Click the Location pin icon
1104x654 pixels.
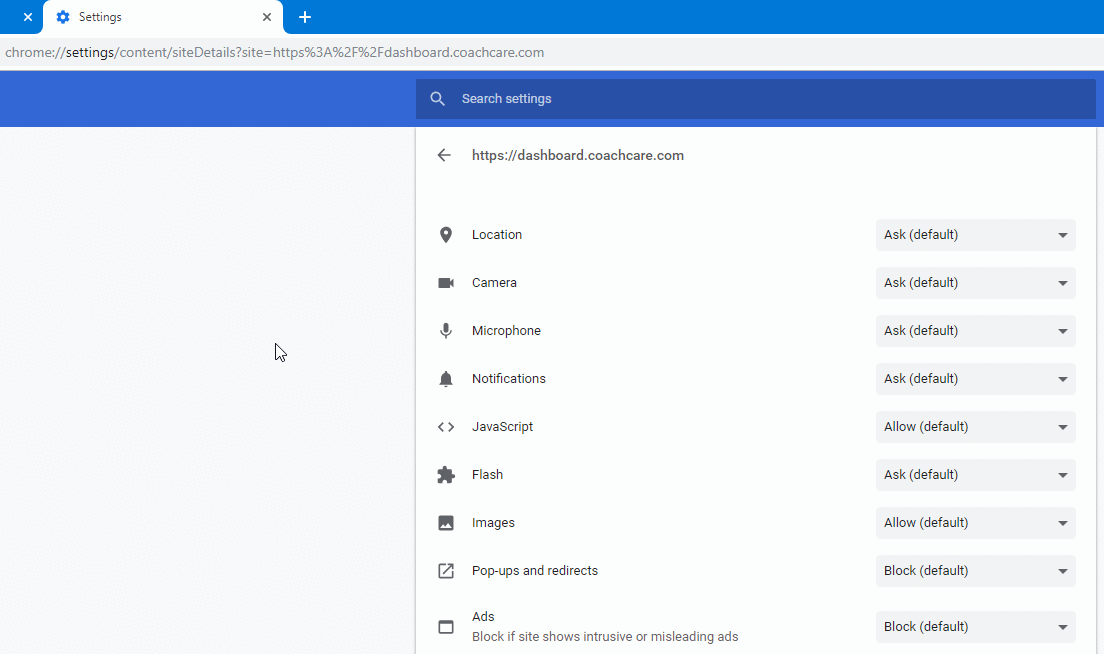coord(446,235)
